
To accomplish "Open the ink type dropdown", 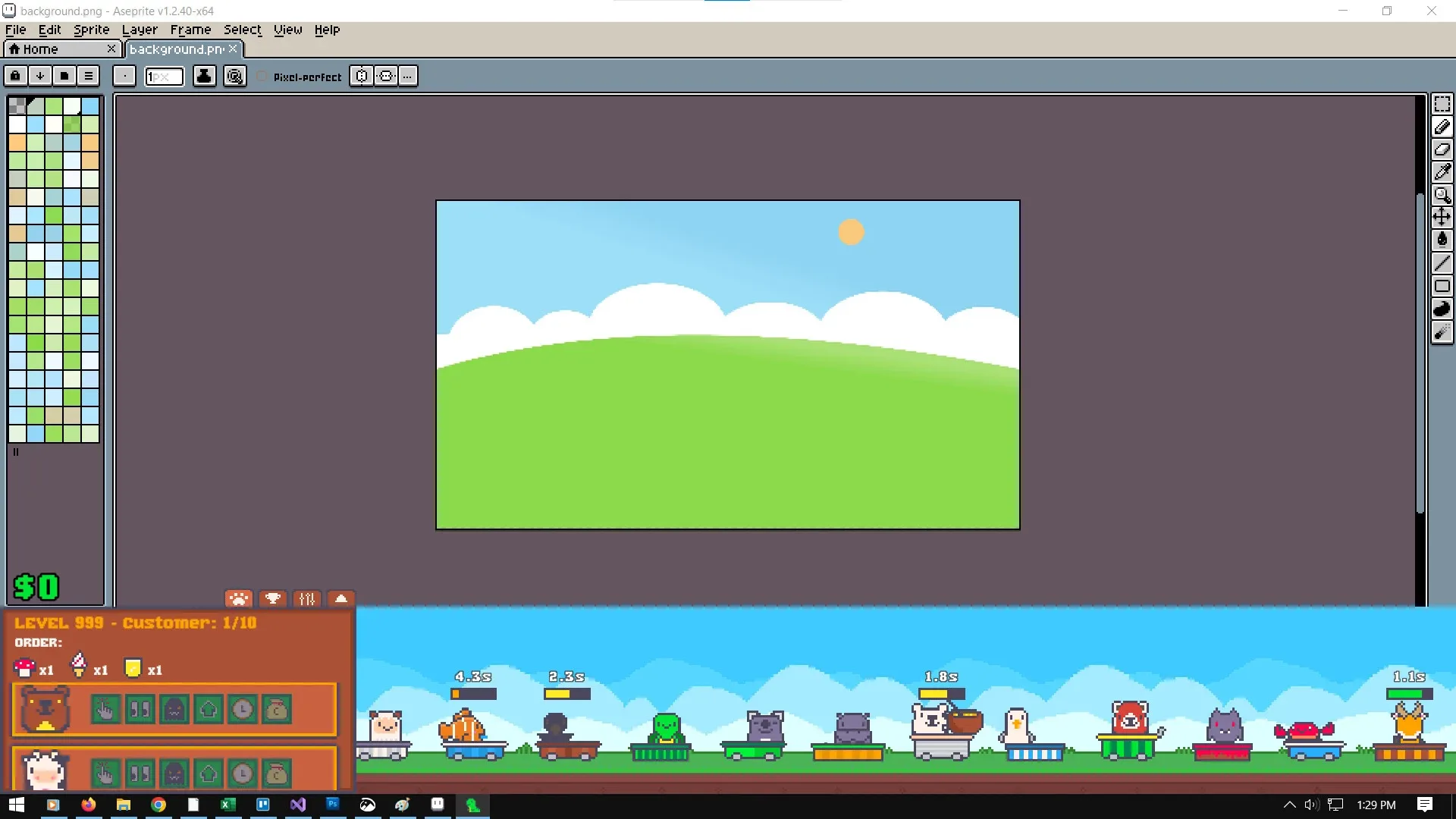I will coord(204,76).
